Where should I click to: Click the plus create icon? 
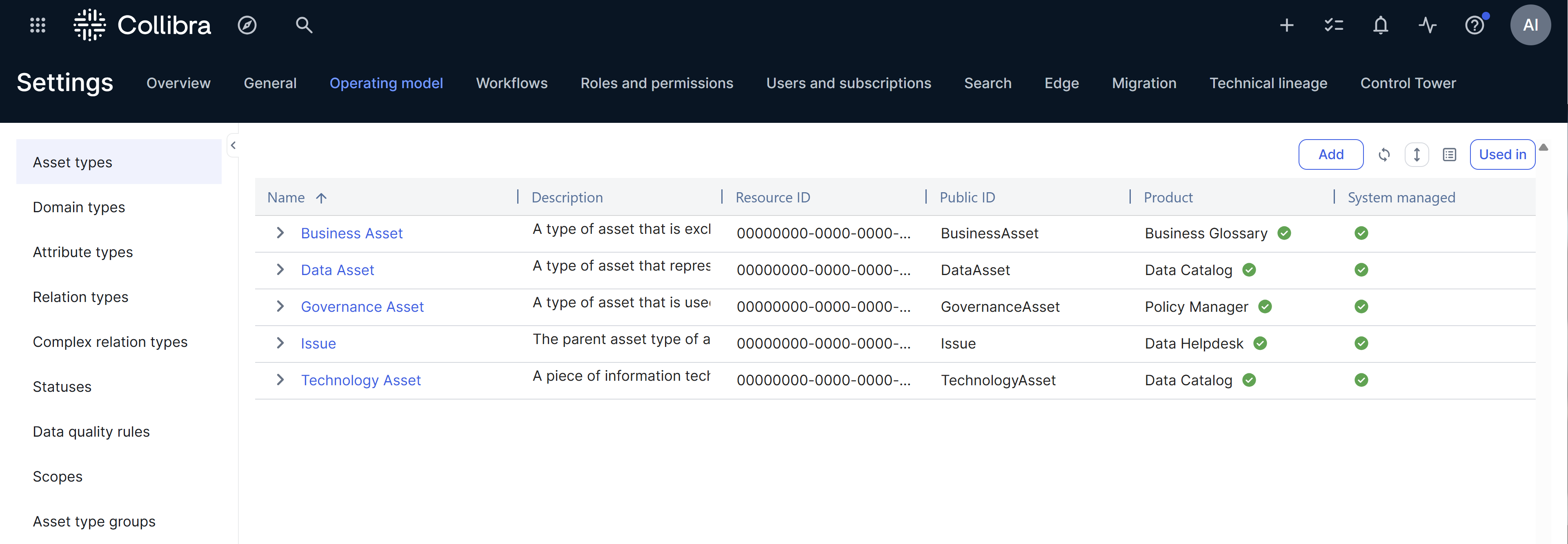pos(1287,25)
